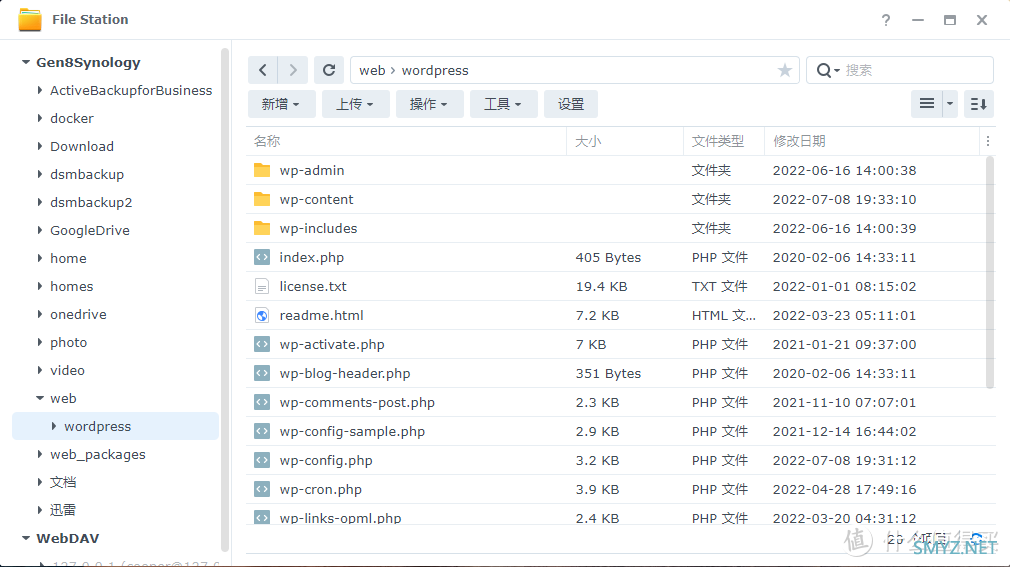Select the dsmbackup tree folder
1010x567 pixels.
coord(87,174)
